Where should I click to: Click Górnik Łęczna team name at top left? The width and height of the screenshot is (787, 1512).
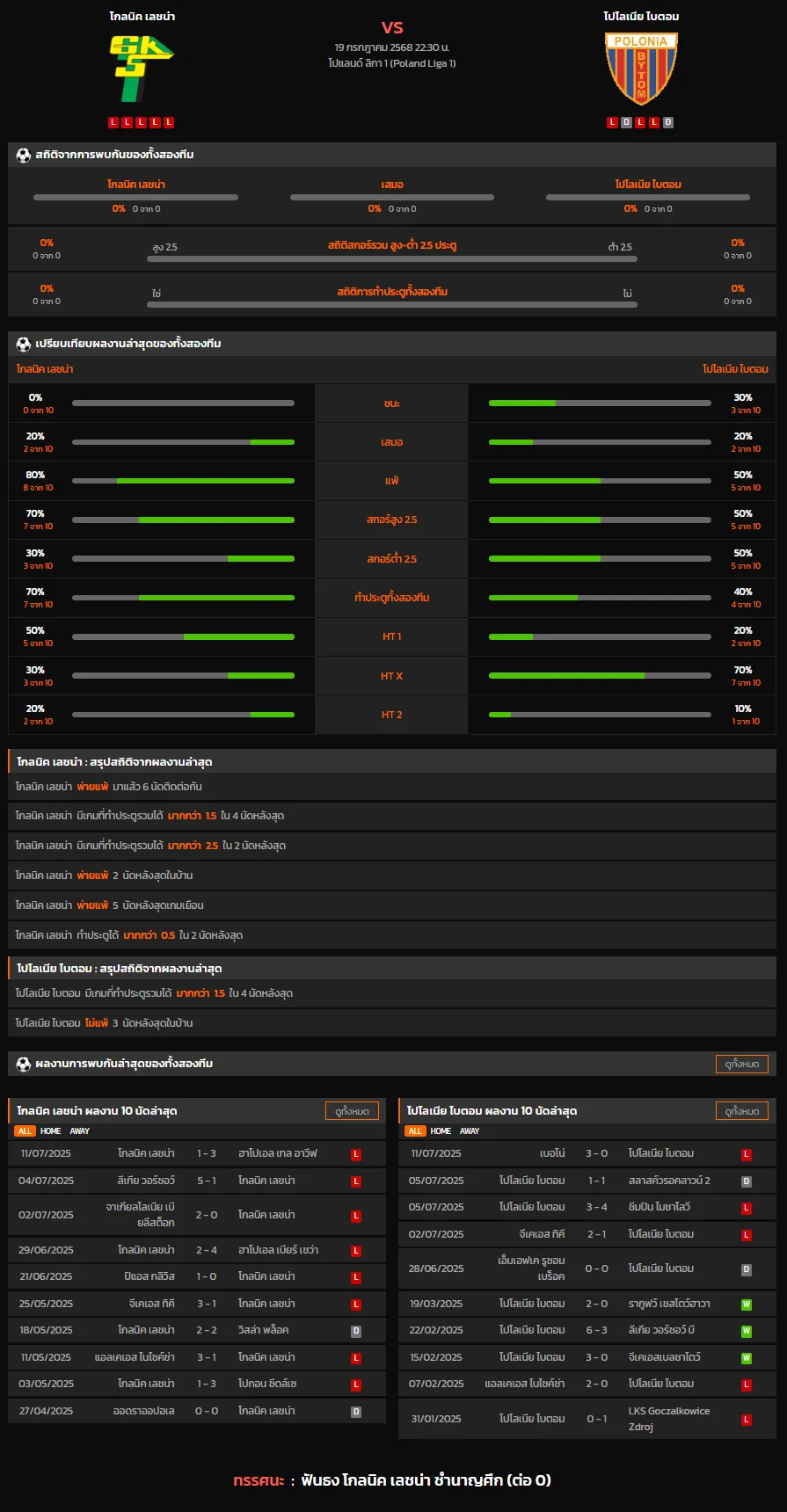[x=142, y=17]
